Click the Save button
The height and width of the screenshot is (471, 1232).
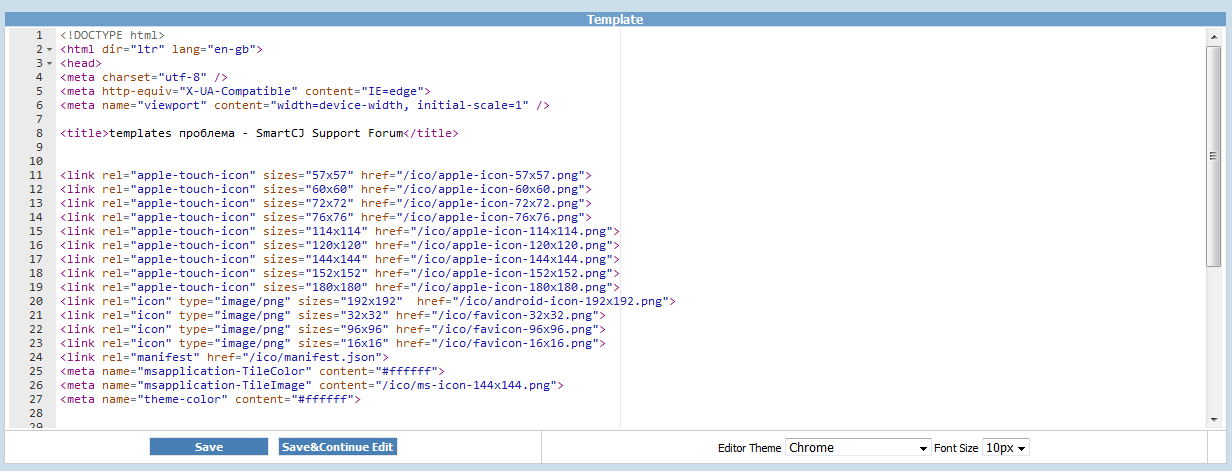point(209,447)
